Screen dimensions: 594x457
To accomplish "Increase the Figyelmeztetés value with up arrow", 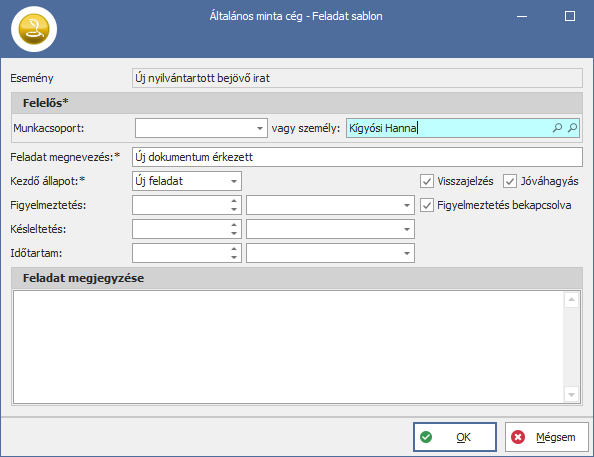I will click(234, 201).
